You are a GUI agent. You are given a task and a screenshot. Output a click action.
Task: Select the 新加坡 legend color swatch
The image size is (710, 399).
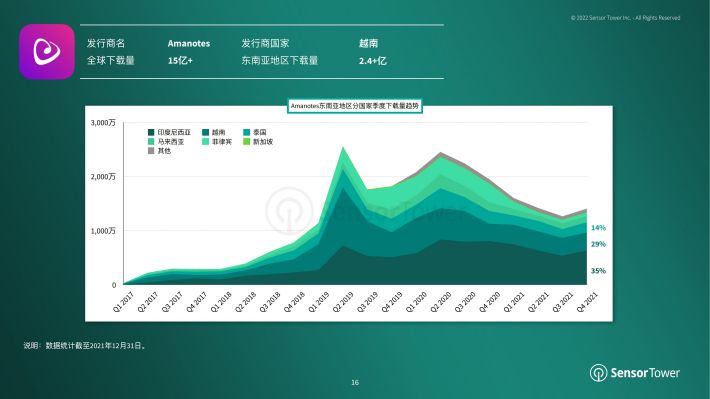click(x=246, y=142)
